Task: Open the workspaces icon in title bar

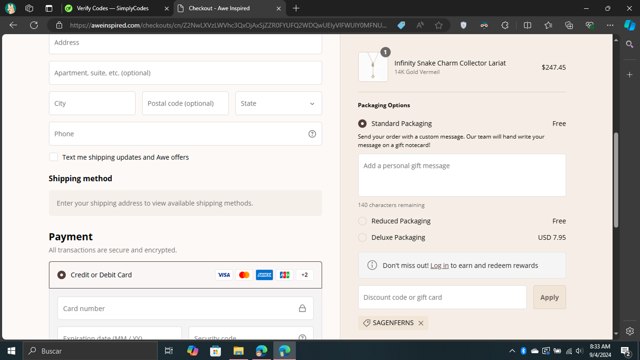Action: 29,8
